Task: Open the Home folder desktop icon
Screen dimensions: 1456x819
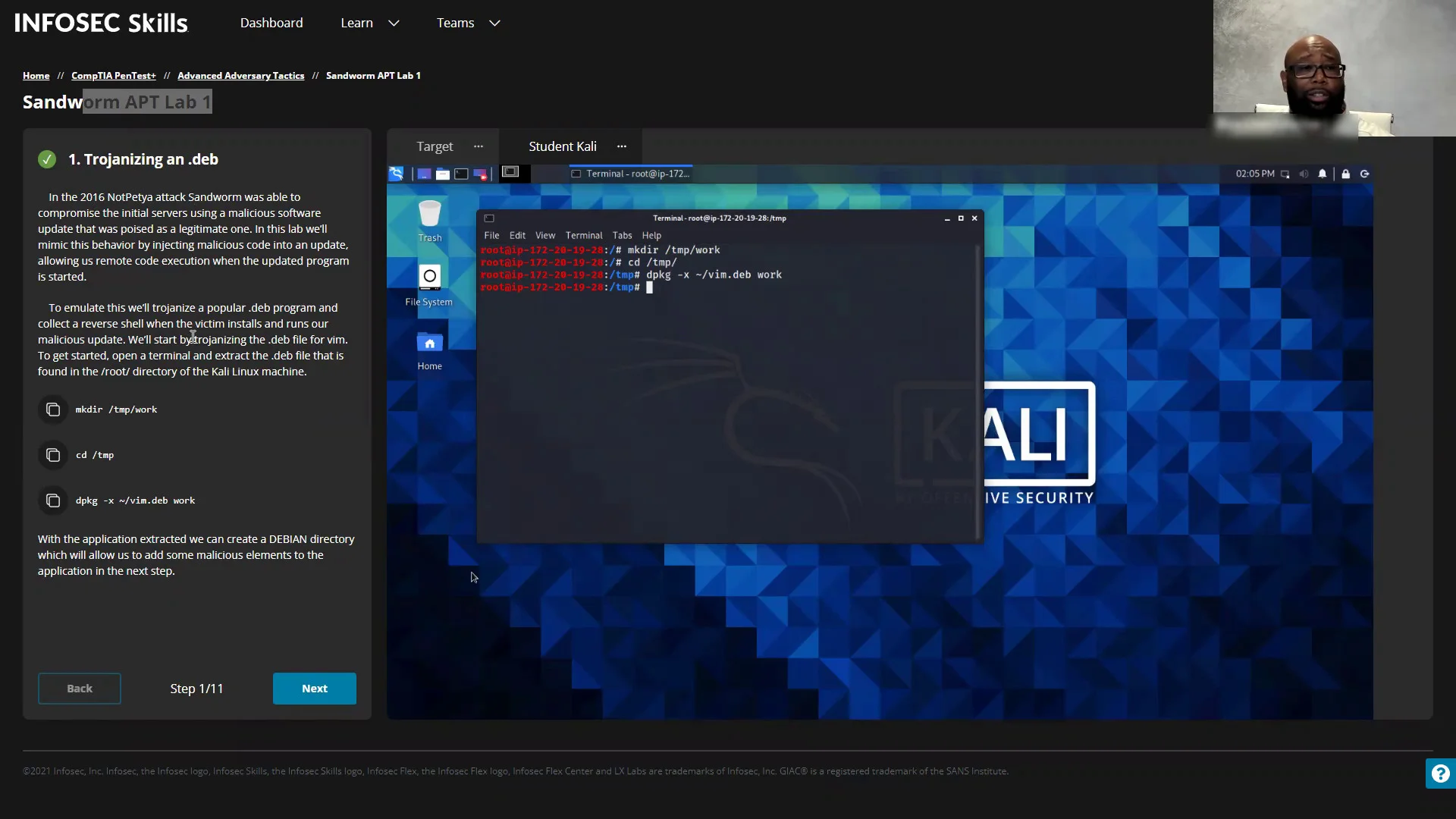Action: tap(429, 350)
